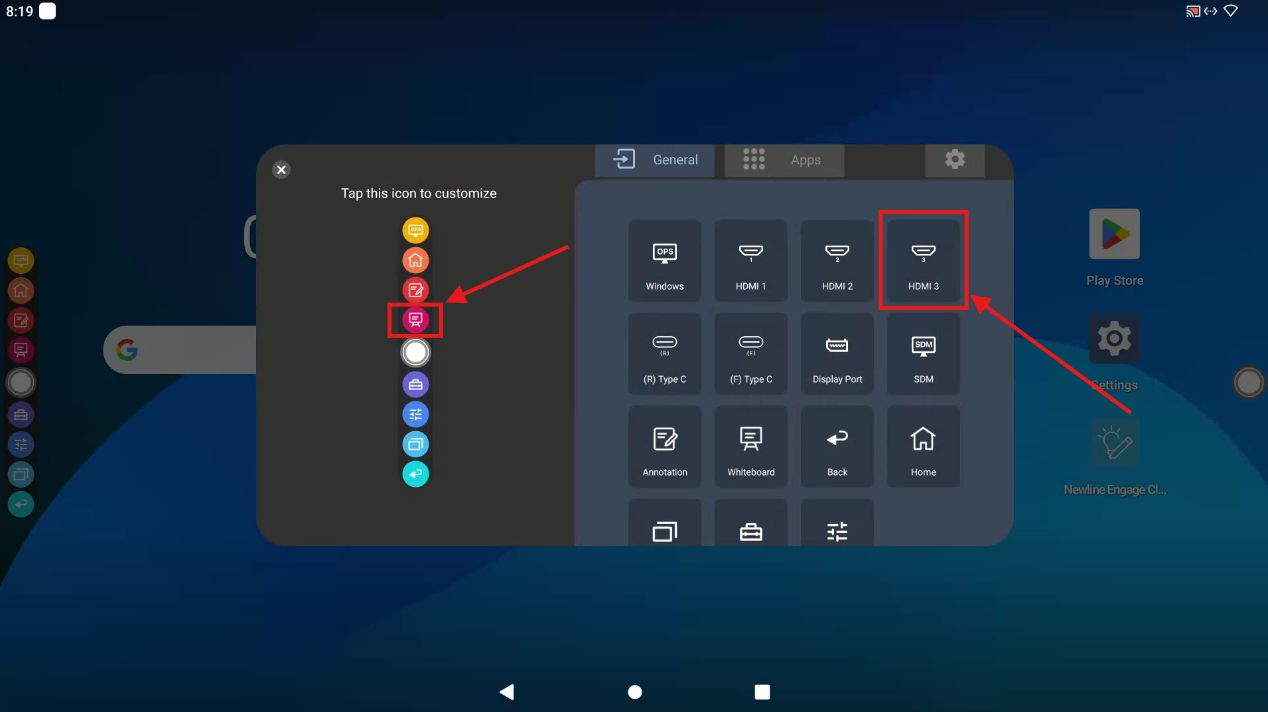Tap the light-blue multi-window icon in customize column
The width and height of the screenshot is (1268, 712).
416,444
